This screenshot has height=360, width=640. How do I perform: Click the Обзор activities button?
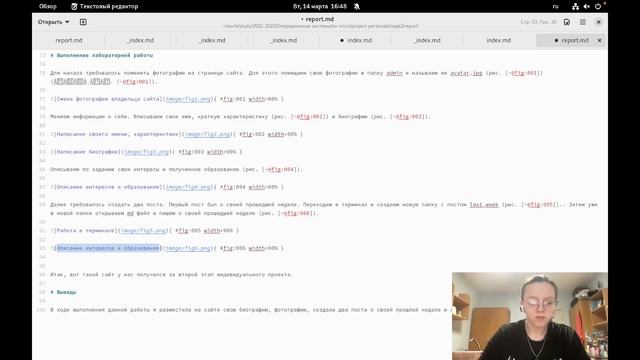[x=48, y=7]
